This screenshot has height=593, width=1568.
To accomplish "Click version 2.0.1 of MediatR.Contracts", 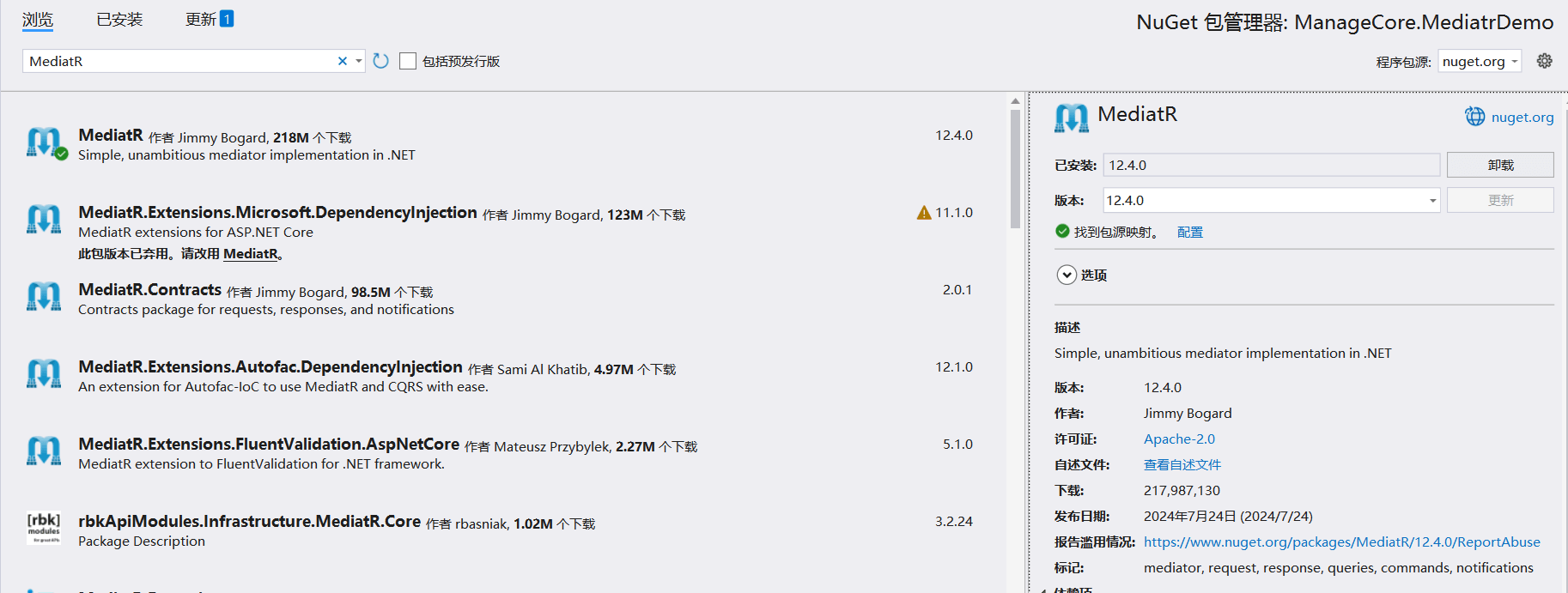I will coord(957,290).
